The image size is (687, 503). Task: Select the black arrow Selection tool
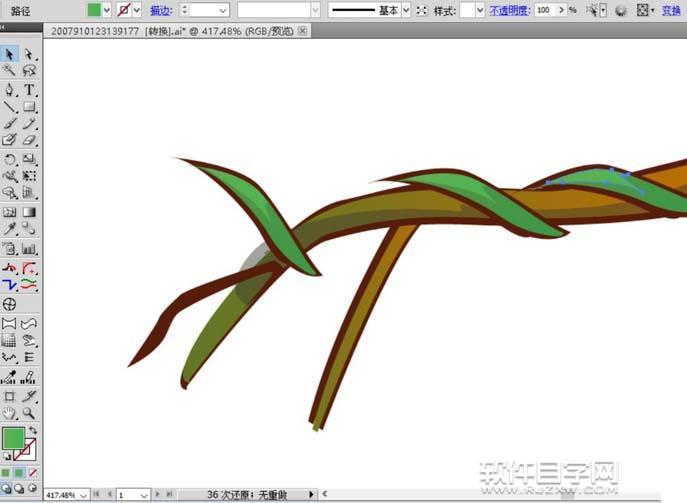click(9, 54)
